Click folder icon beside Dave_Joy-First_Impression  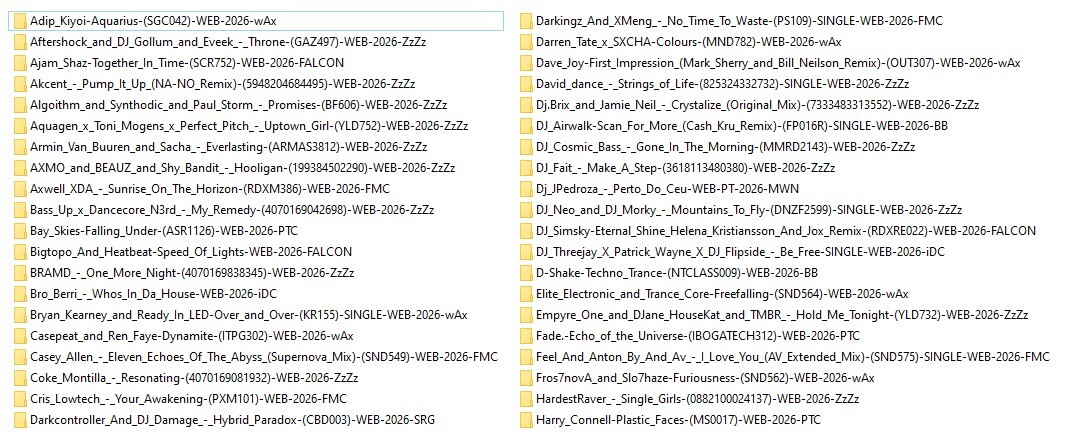tap(526, 63)
